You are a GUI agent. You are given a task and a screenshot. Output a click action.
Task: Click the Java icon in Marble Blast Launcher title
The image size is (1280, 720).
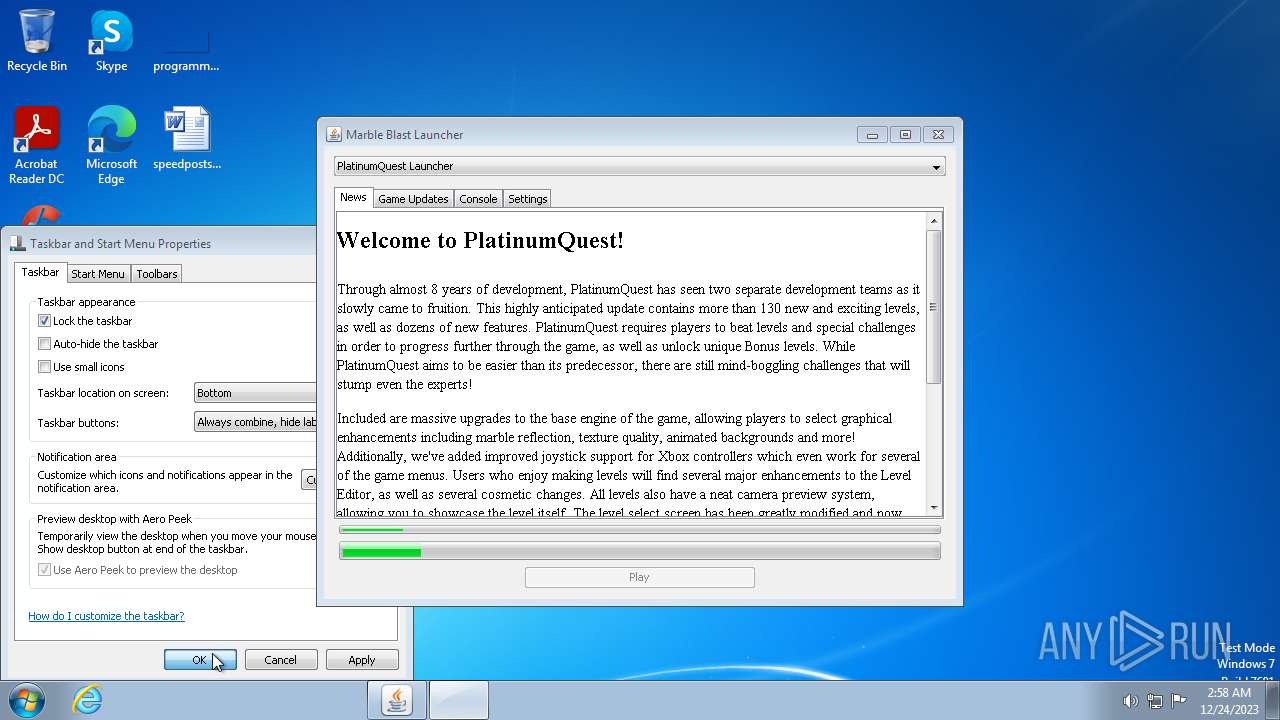(x=334, y=135)
